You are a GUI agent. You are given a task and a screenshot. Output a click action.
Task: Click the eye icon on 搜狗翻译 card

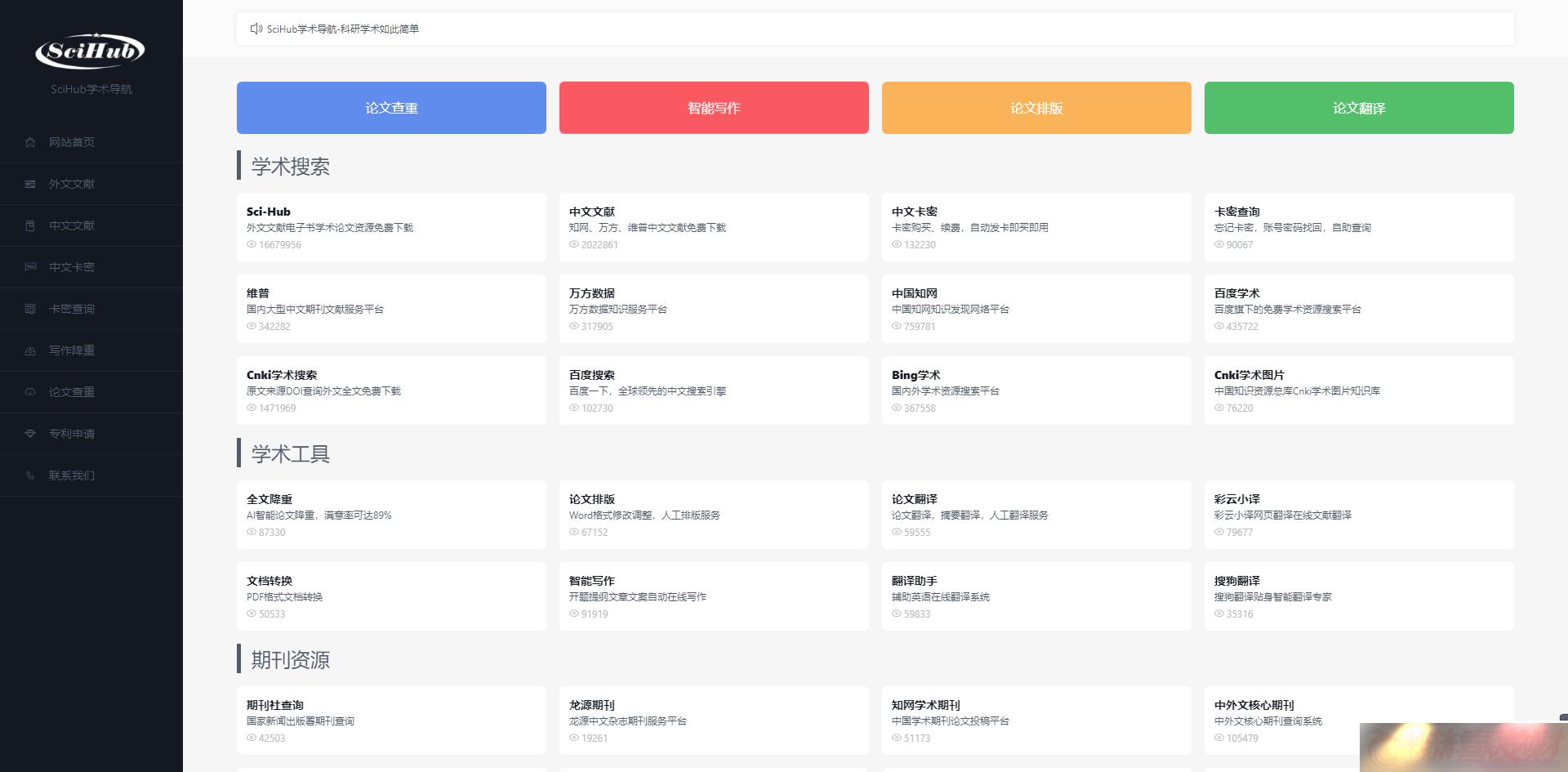[1219, 614]
